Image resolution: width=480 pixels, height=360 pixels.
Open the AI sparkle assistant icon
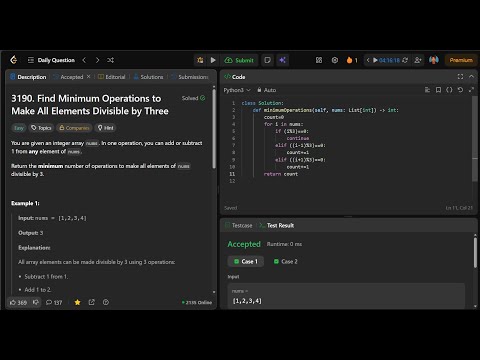[283, 60]
